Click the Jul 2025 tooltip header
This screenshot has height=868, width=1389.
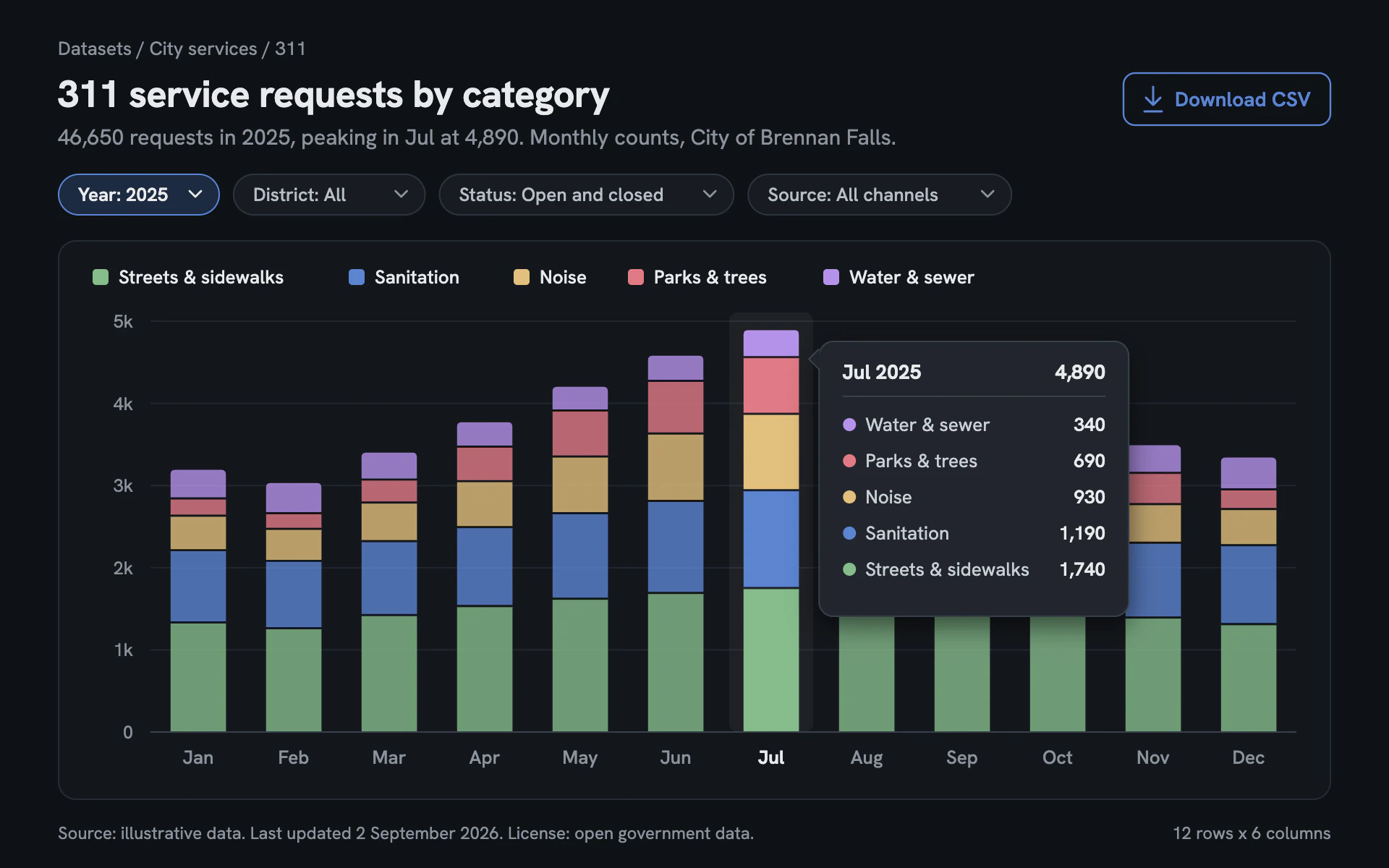pyautogui.click(x=974, y=372)
